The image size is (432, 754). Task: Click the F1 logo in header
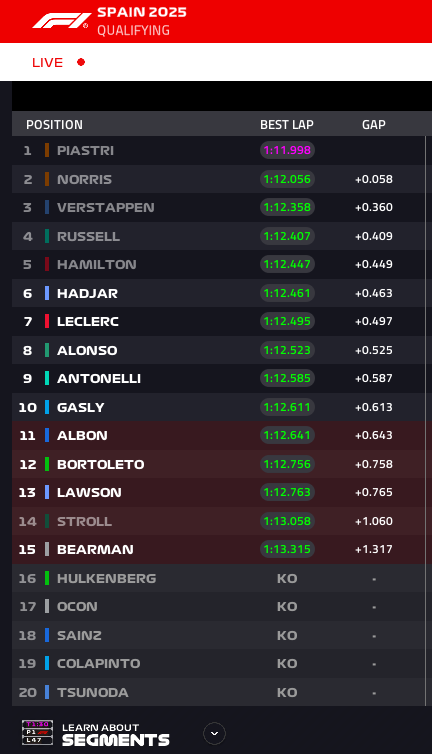(62, 21)
